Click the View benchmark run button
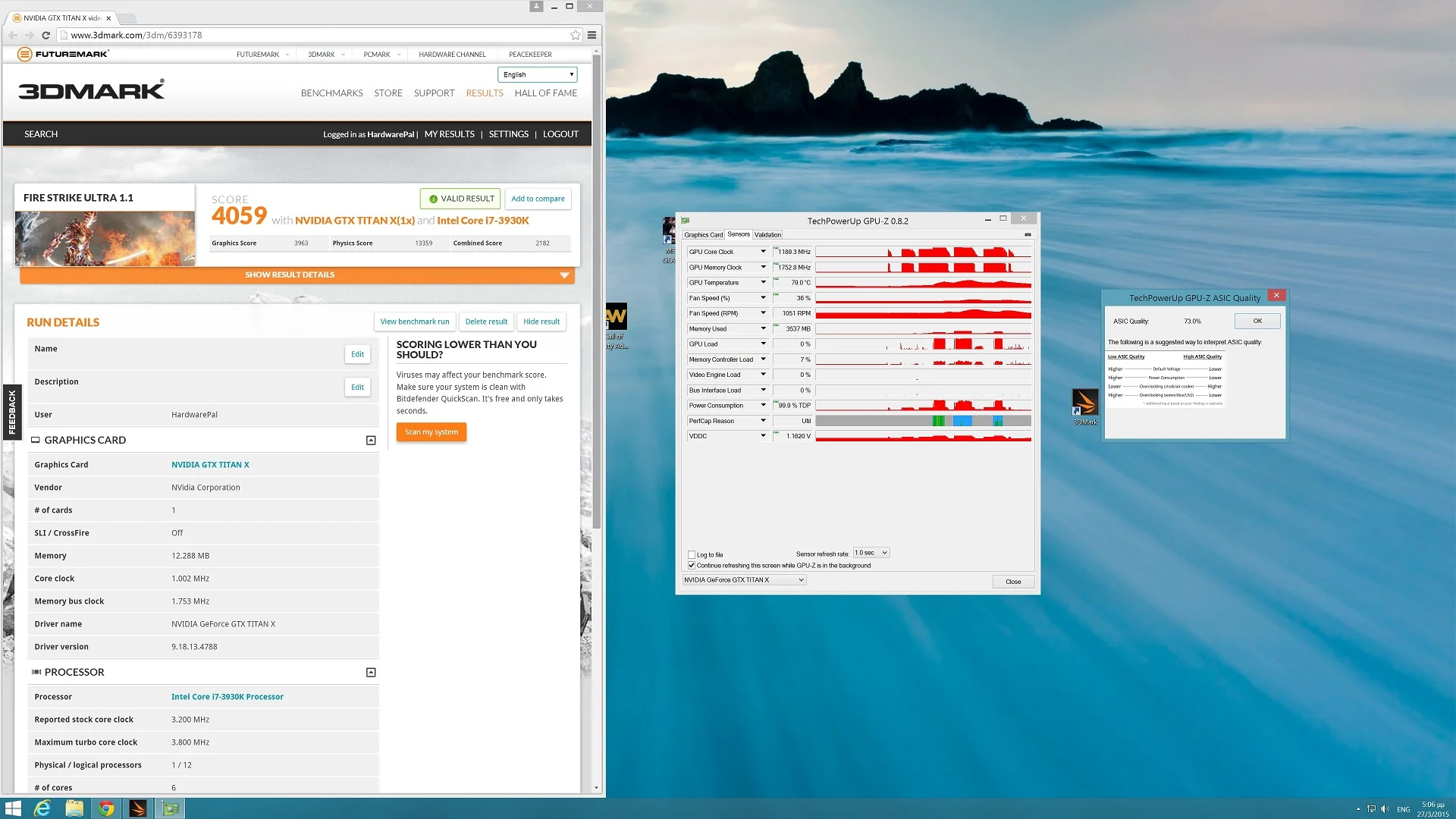This screenshot has height=819, width=1456. (x=415, y=322)
